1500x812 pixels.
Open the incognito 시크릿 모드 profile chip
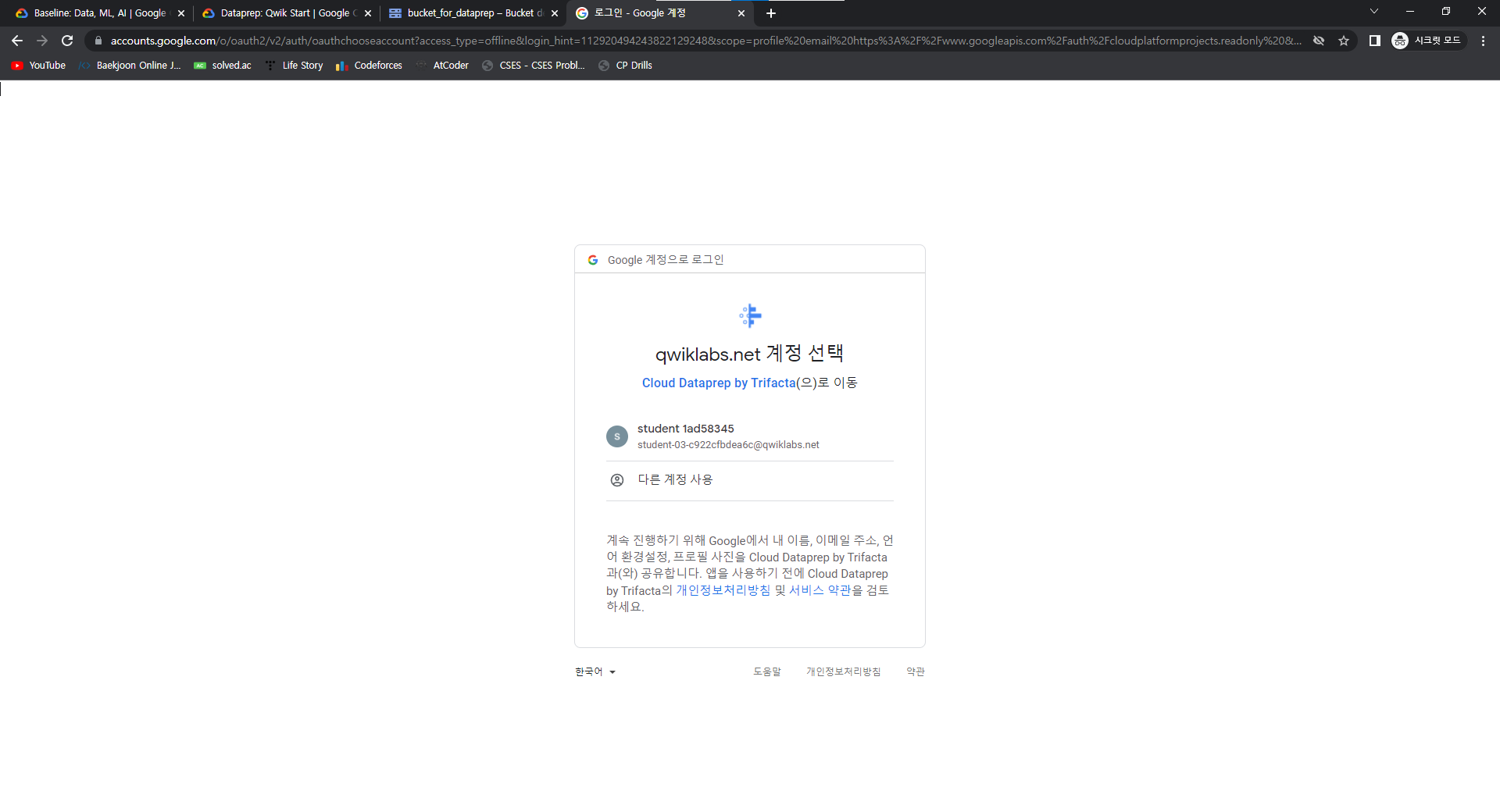click(1428, 41)
